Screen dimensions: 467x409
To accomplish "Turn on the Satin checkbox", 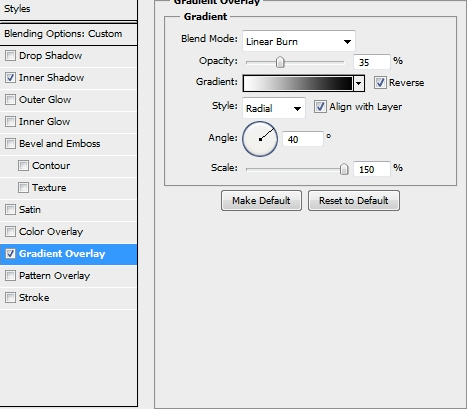I will point(10,209).
